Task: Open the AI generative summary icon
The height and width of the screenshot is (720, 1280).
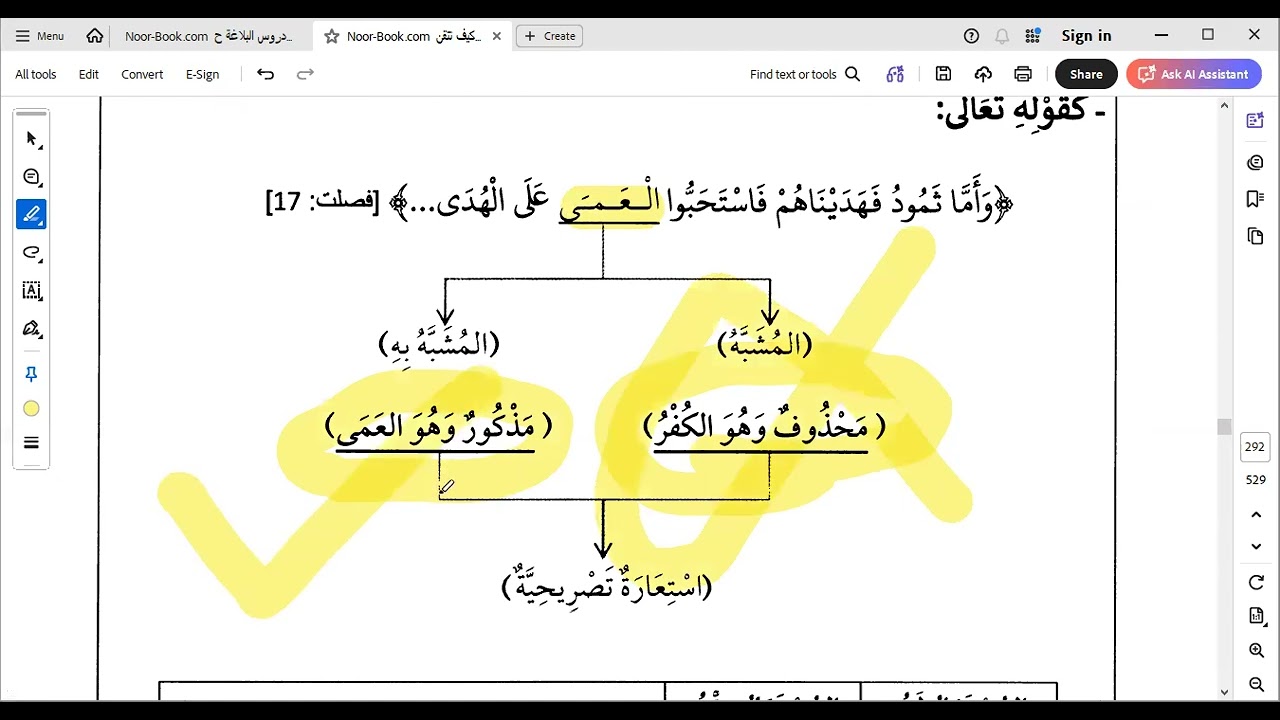Action: coord(895,74)
